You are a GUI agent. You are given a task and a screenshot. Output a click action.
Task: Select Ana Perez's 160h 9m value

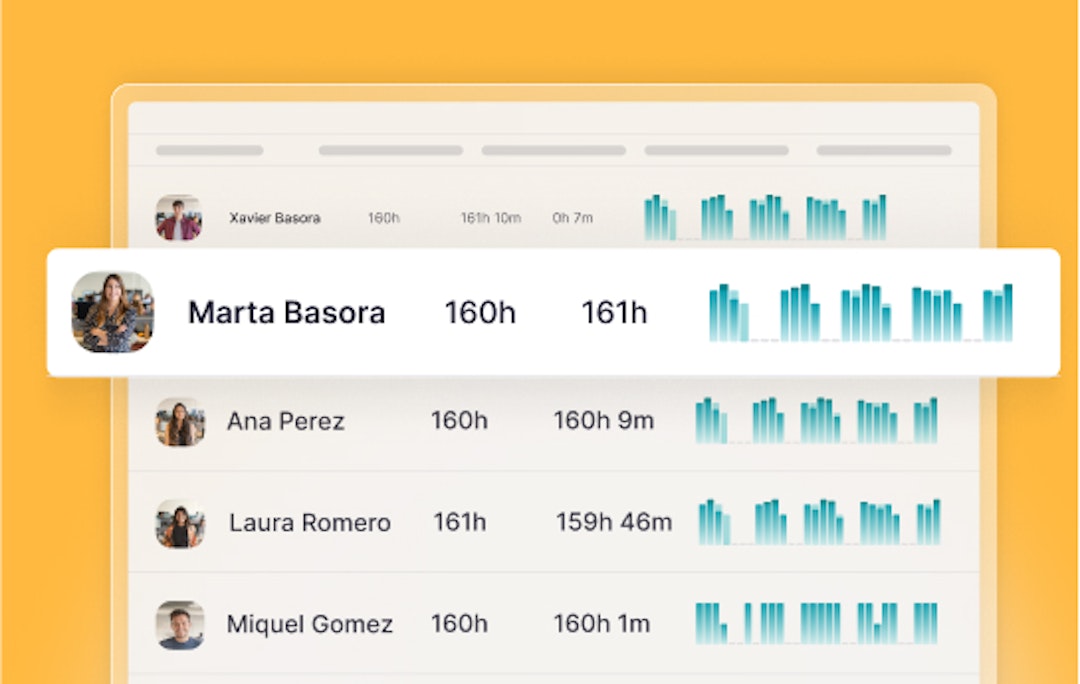coord(603,421)
